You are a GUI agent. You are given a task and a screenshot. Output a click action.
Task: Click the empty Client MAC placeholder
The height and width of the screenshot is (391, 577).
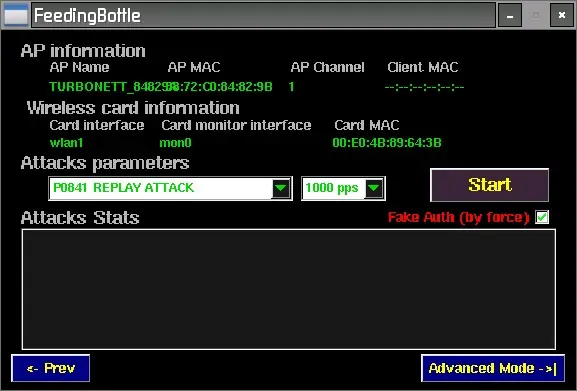[x=424, y=87]
